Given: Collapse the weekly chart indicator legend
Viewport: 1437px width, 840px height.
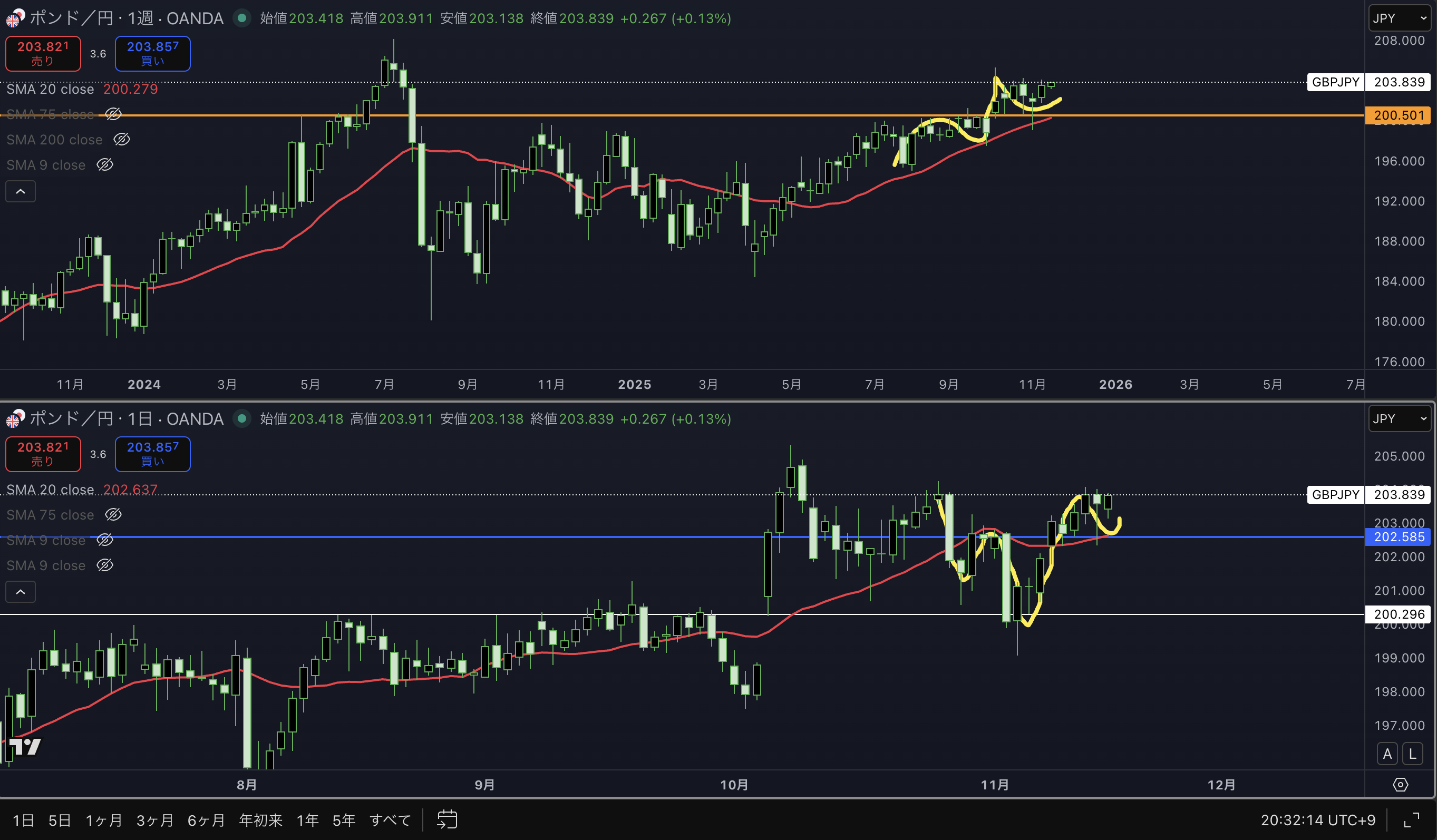Looking at the screenshot, I should 21,191.
